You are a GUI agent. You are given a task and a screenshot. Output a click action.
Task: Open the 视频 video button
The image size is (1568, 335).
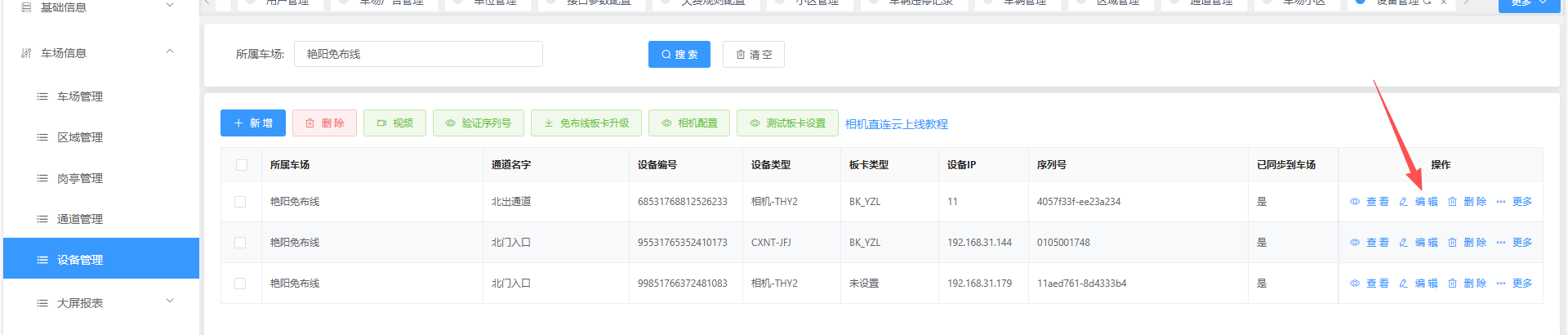coord(394,123)
